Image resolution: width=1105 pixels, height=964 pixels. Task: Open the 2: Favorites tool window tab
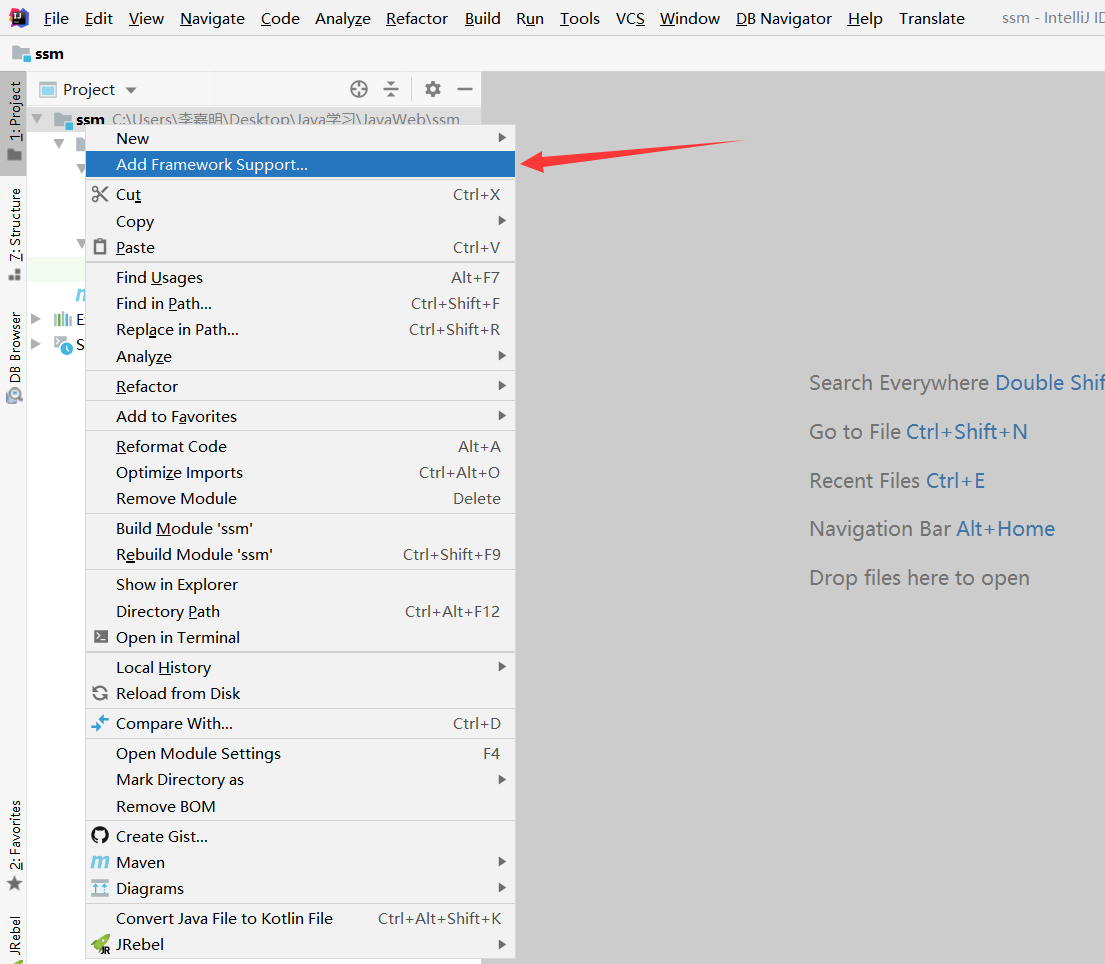click(x=14, y=845)
